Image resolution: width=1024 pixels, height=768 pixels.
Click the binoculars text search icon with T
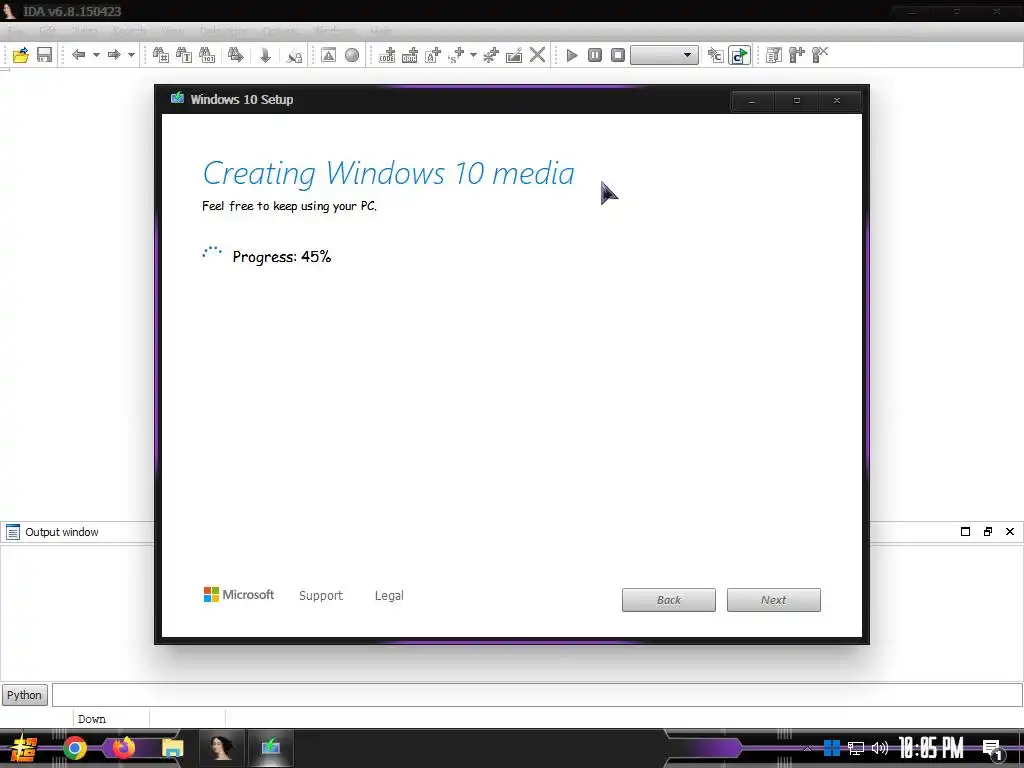point(184,55)
